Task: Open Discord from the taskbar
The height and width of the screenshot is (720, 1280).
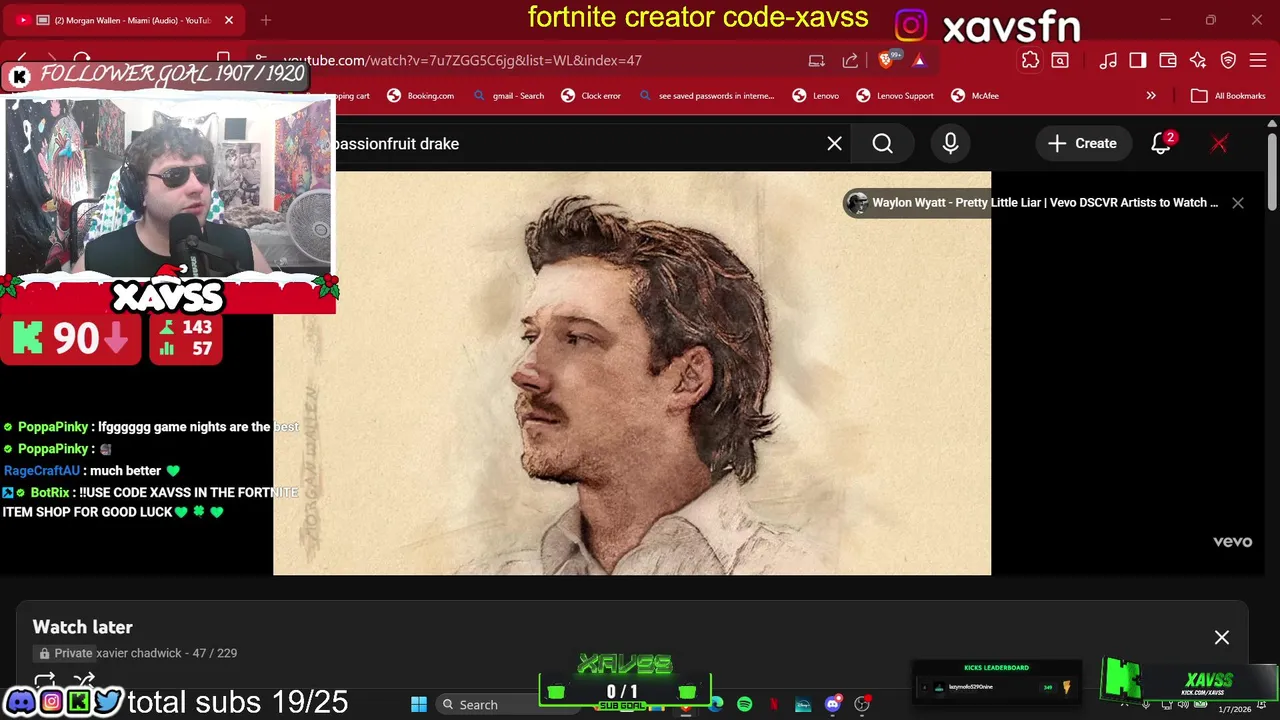Action: (x=832, y=705)
